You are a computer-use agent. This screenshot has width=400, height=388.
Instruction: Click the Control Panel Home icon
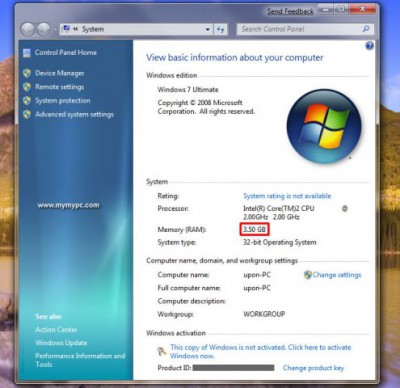(27, 53)
